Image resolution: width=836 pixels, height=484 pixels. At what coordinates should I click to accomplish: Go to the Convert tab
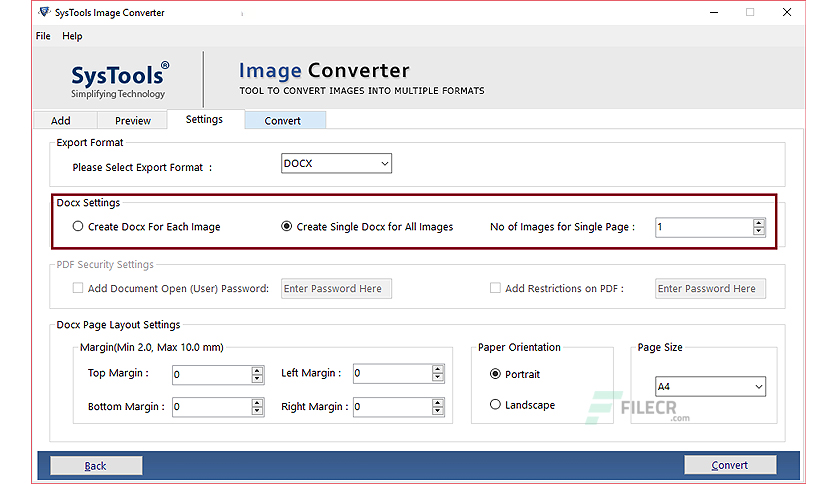[285, 120]
